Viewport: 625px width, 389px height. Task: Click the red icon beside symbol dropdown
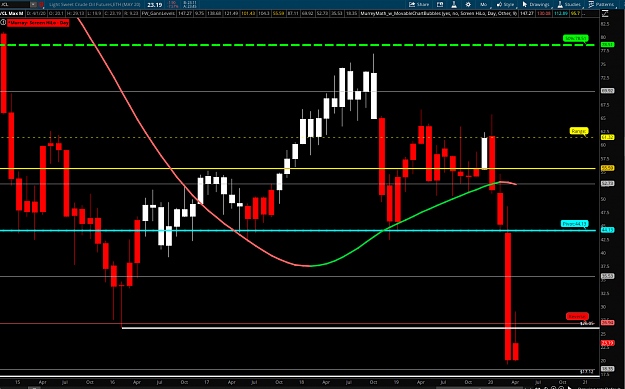[41, 4]
